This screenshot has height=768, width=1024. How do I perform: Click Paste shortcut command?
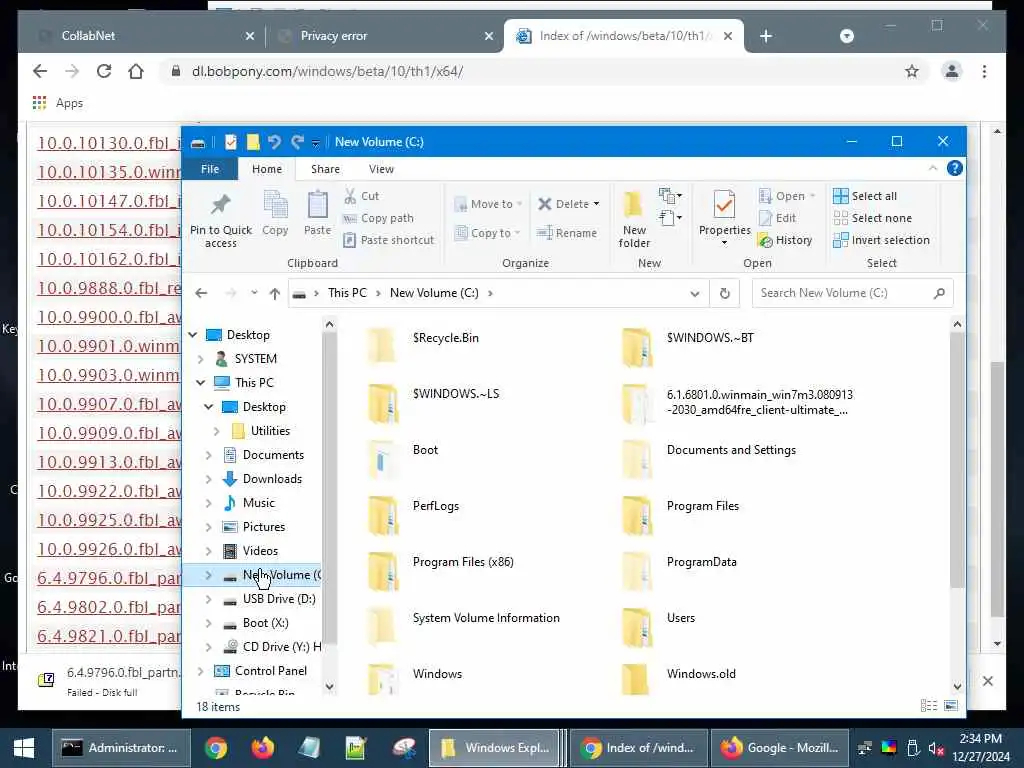pos(389,240)
